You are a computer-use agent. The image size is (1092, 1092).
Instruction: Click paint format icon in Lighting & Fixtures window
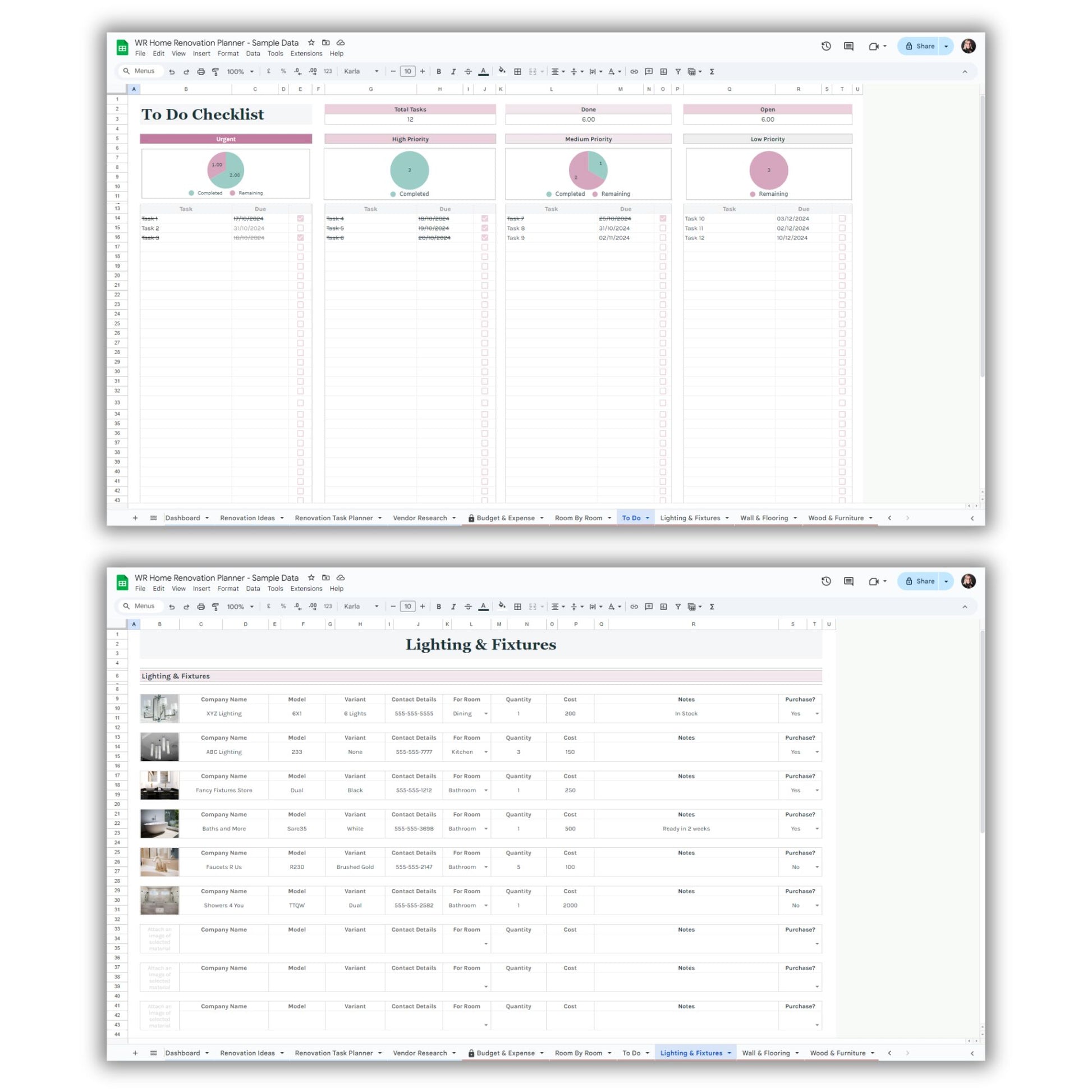click(215, 607)
